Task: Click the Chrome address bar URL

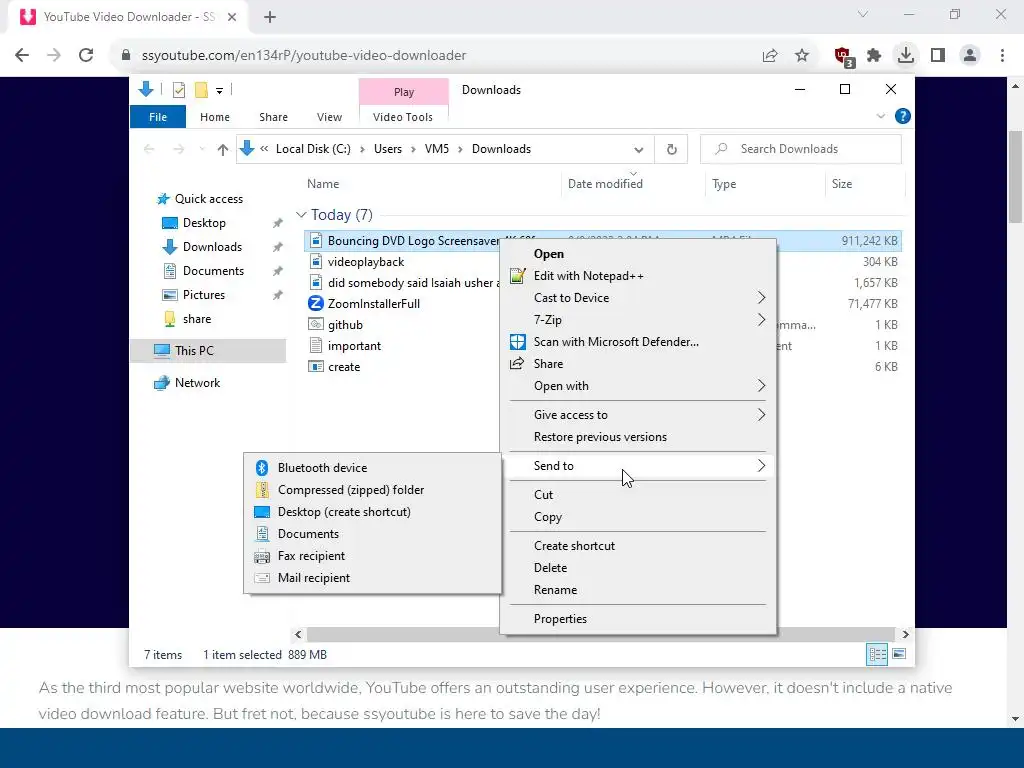Action: pos(304,56)
